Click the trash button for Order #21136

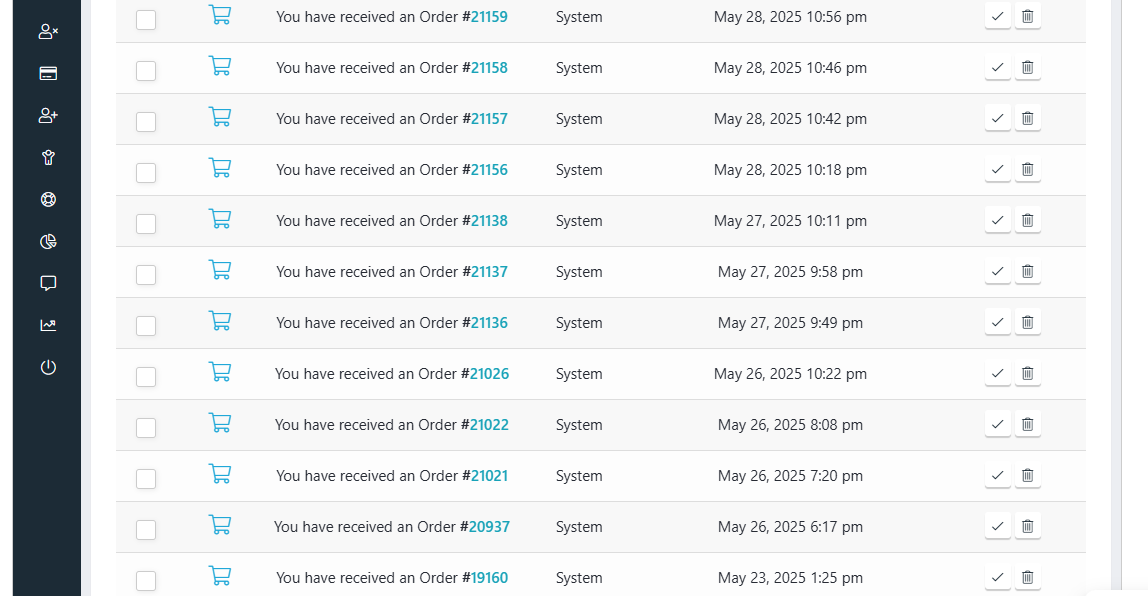(1027, 322)
